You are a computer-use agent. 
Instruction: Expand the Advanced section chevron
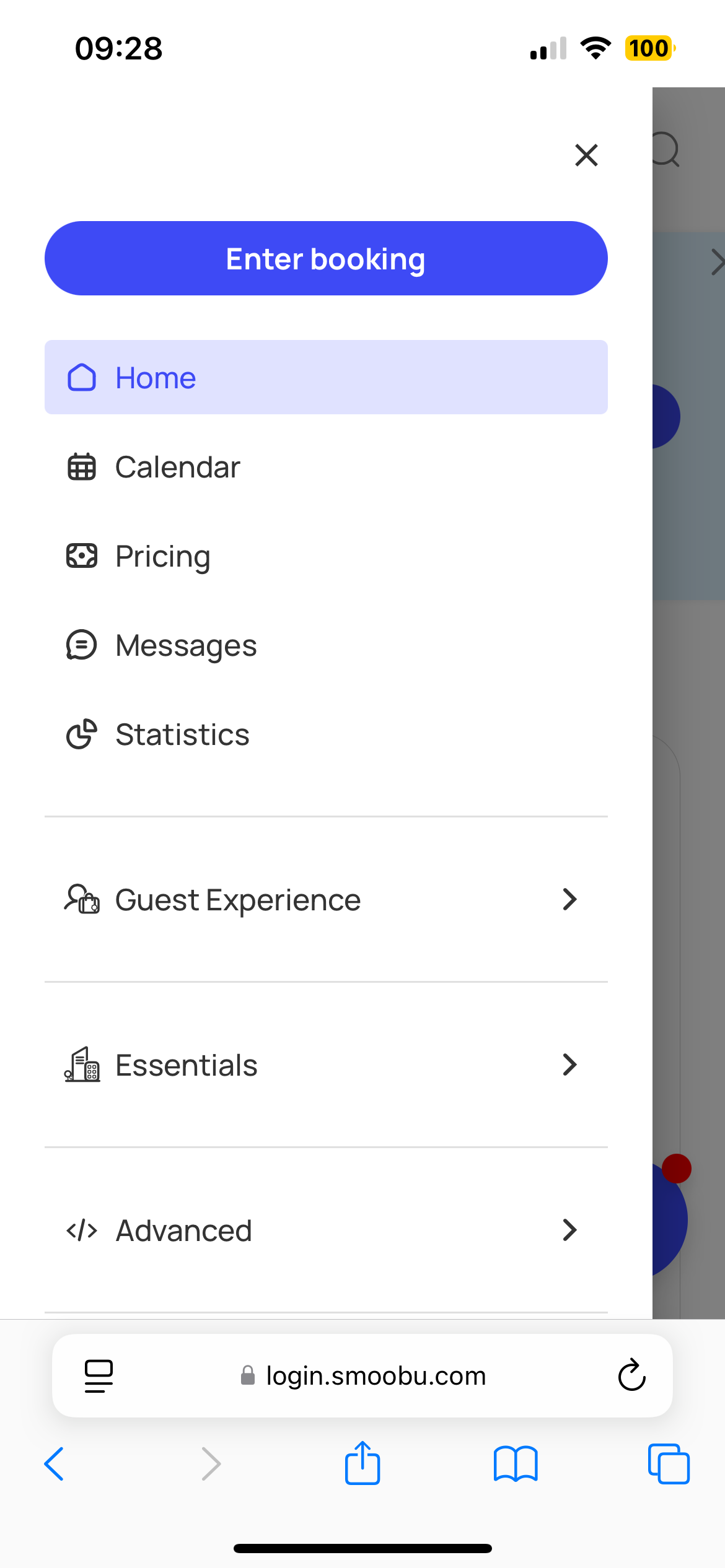click(570, 1230)
